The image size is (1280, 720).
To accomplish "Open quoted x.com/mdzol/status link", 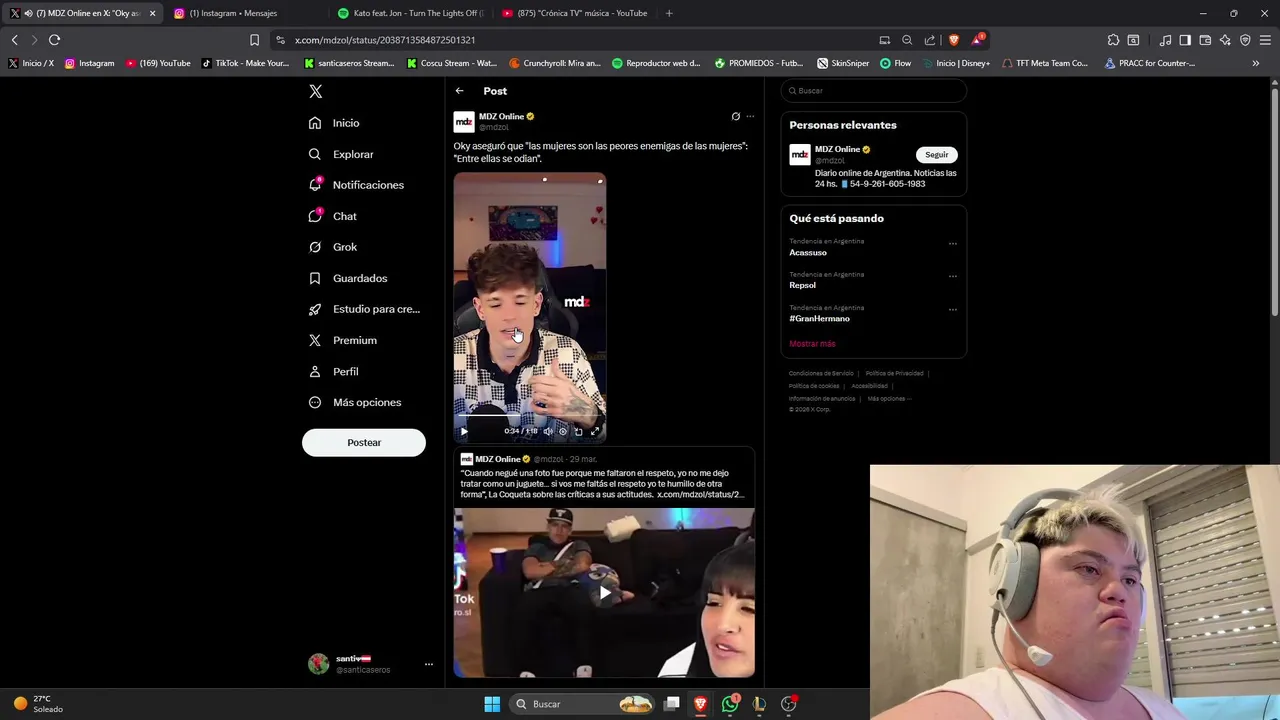I will (x=700, y=495).
